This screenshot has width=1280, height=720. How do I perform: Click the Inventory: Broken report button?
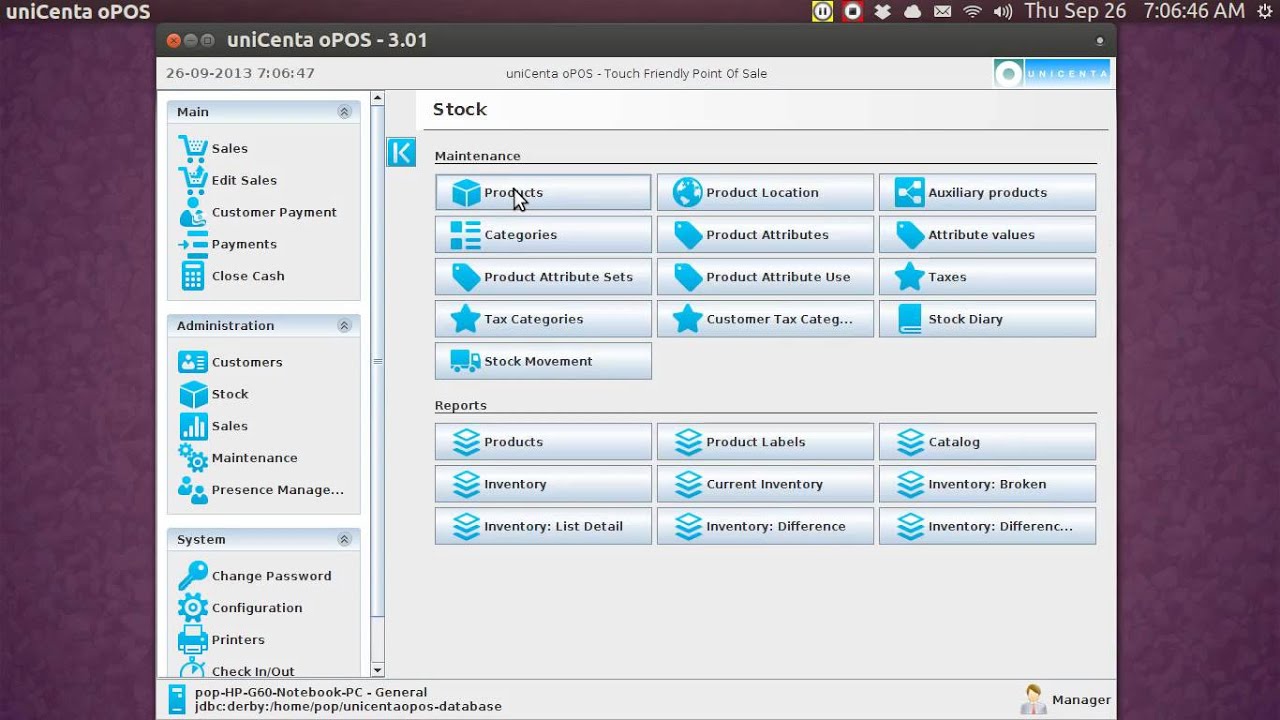[987, 484]
